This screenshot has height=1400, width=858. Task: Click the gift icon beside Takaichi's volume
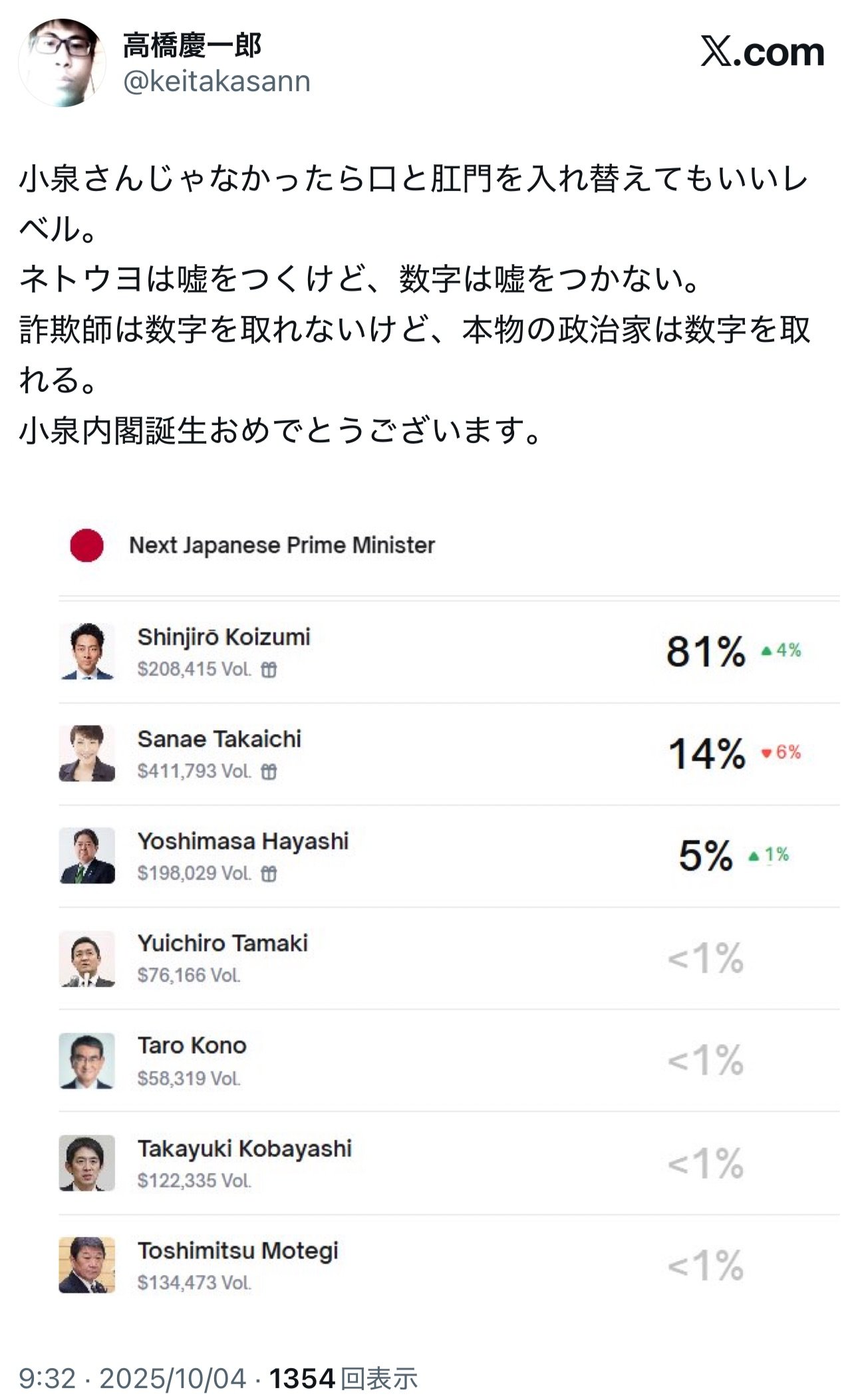pyautogui.click(x=269, y=771)
